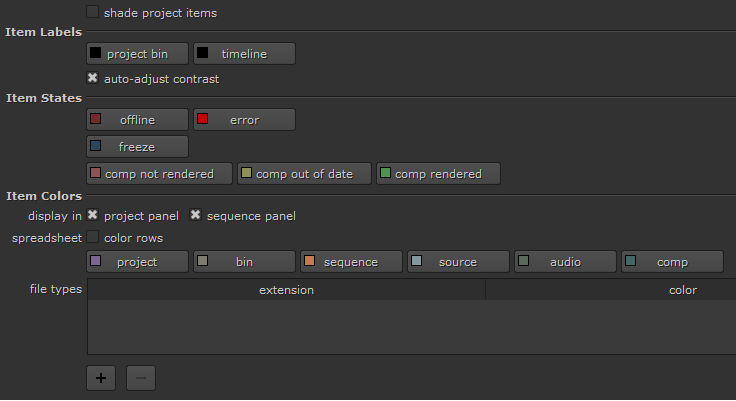Click the color column header

click(682, 290)
